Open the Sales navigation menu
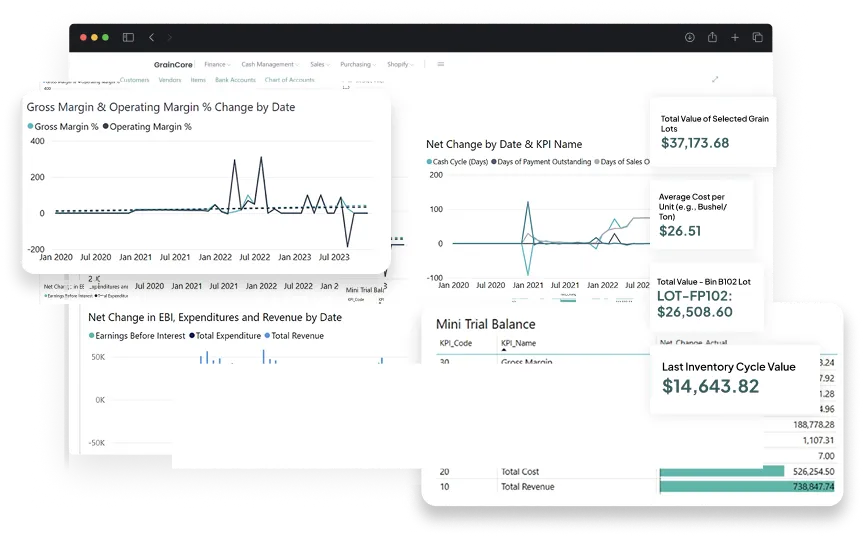This screenshot has width=863, height=537. pos(320,64)
